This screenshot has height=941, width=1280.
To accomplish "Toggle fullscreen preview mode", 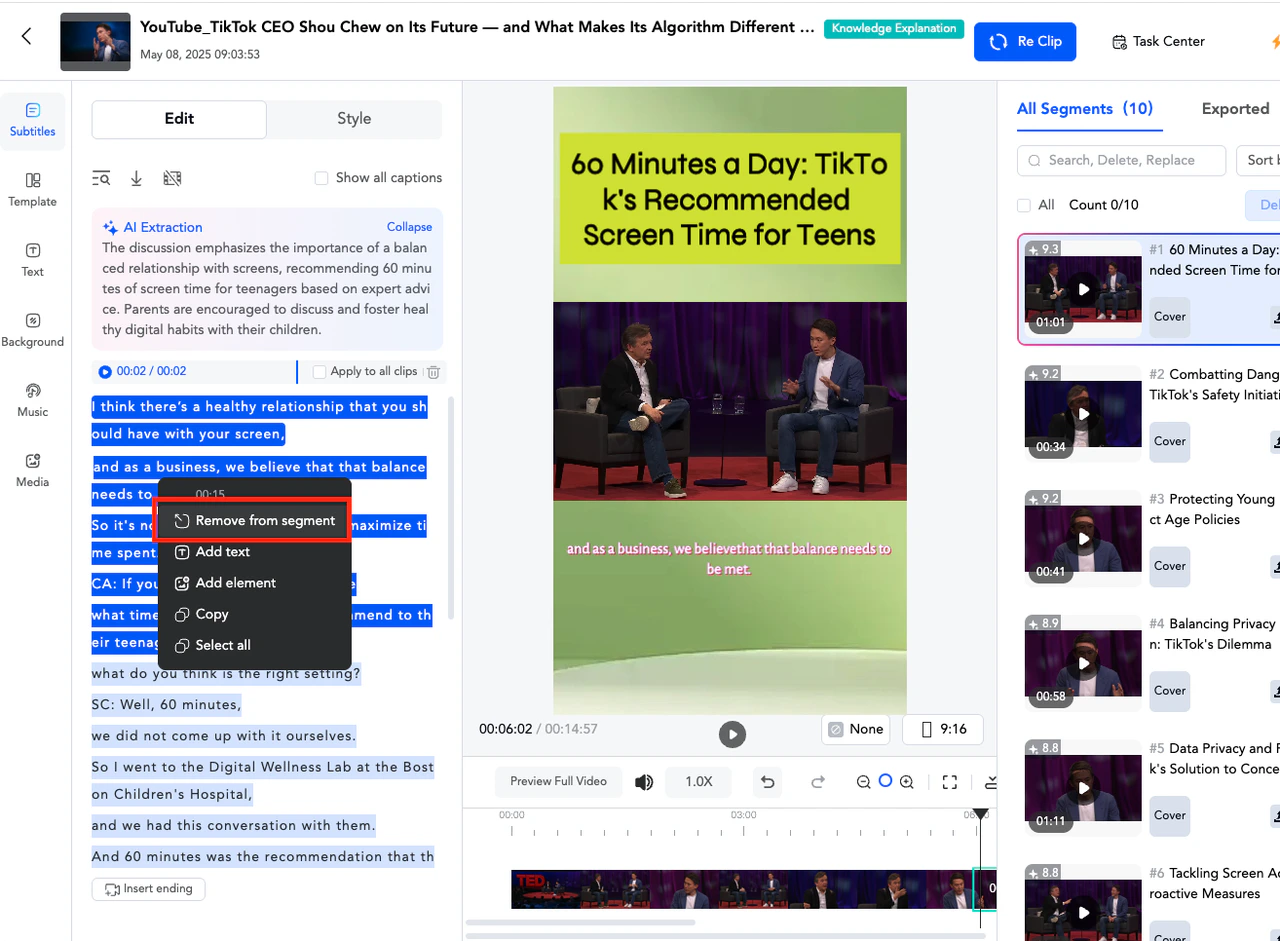I will click(950, 782).
